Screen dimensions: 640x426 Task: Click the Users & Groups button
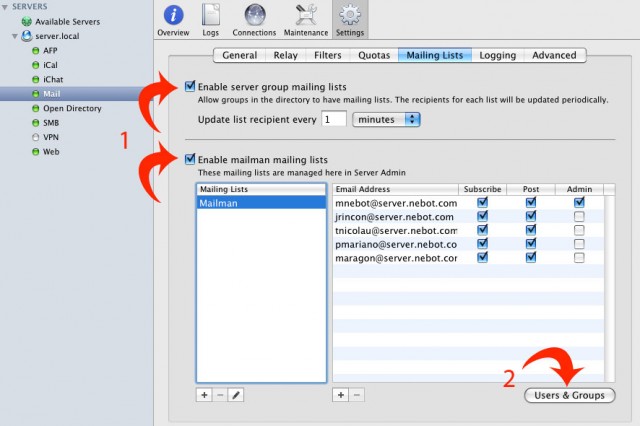(569, 395)
